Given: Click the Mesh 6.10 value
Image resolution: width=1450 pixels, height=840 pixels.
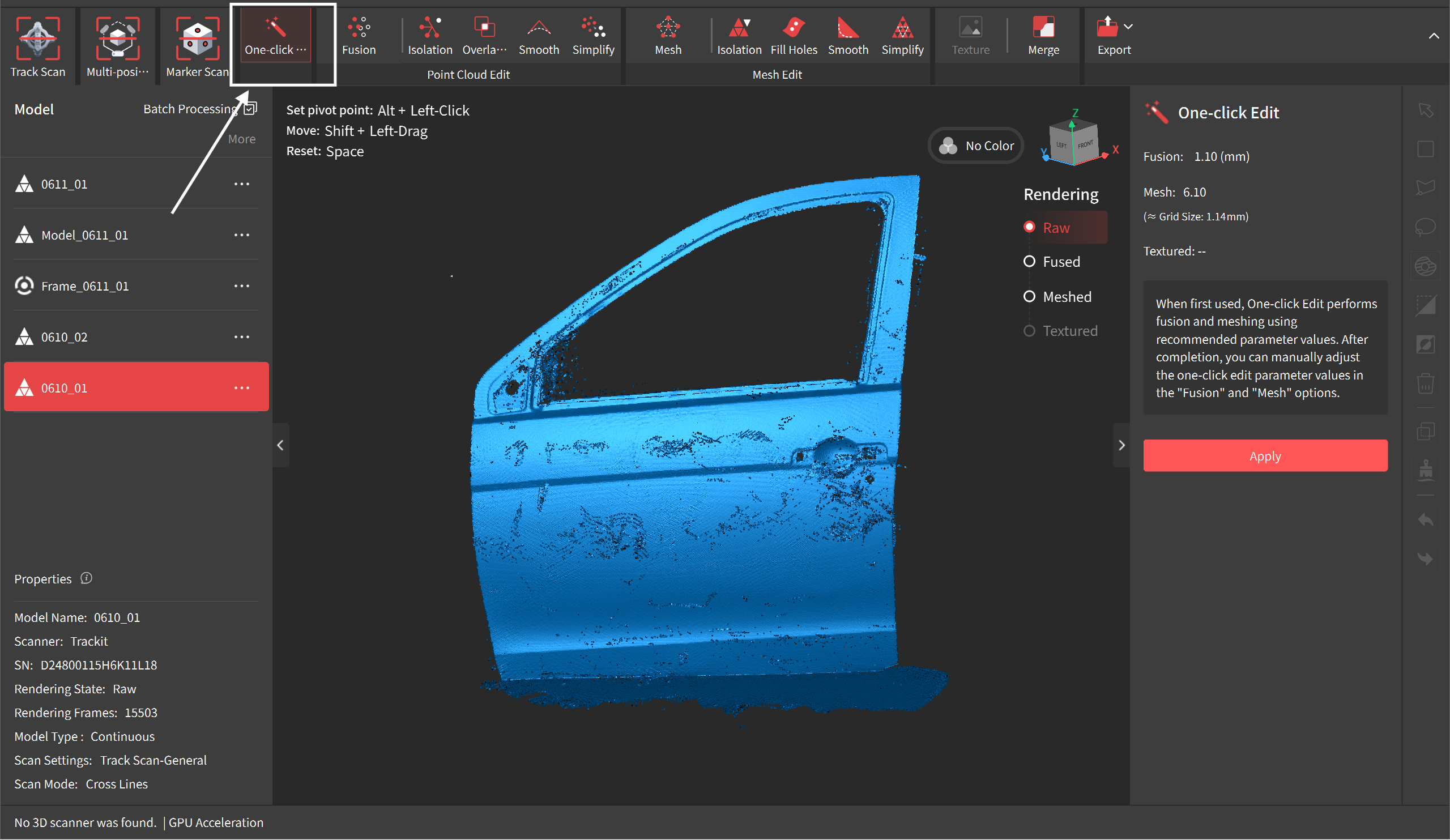Looking at the screenshot, I should (1195, 192).
